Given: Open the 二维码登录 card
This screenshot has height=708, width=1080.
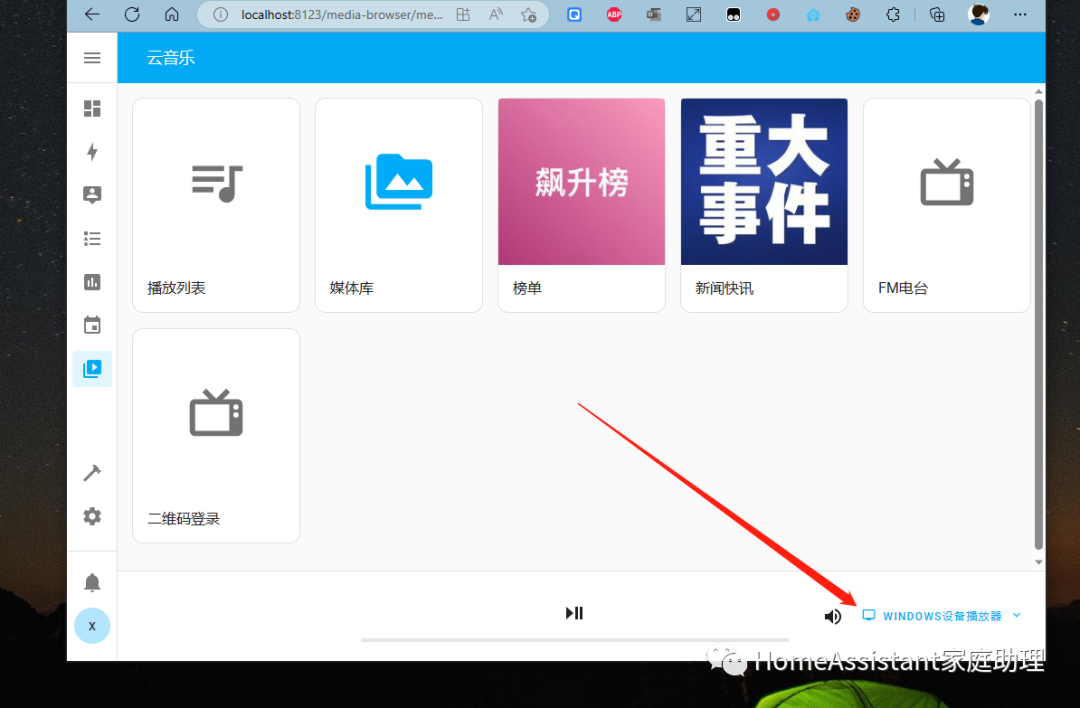Looking at the screenshot, I should tap(216, 436).
